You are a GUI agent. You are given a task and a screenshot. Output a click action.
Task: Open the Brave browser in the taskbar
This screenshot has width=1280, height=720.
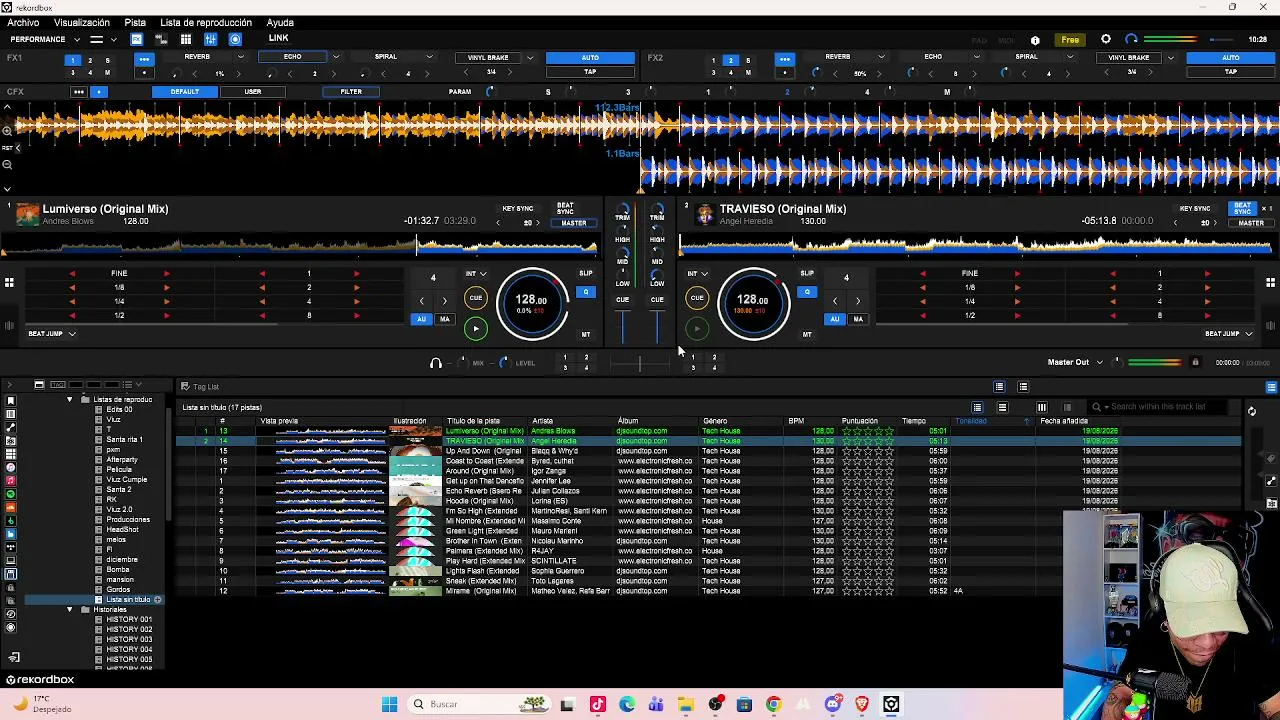click(862, 704)
